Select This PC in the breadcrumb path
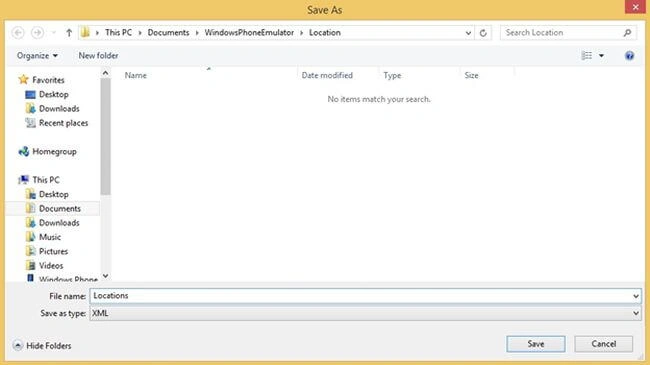This screenshot has height=365, width=650. tap(118, 32)
